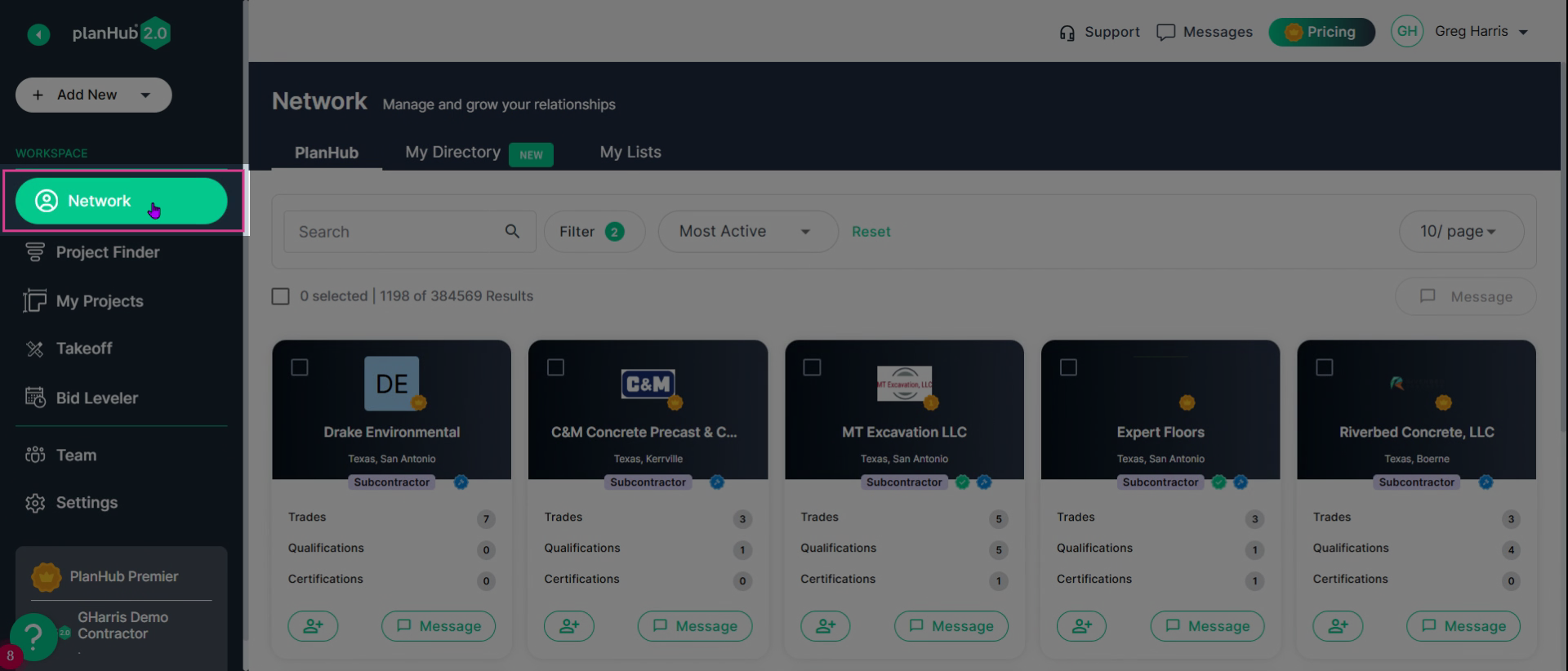Click the Pricing button
This screenshot has width=1568, height=671.
coord(1321,32)
